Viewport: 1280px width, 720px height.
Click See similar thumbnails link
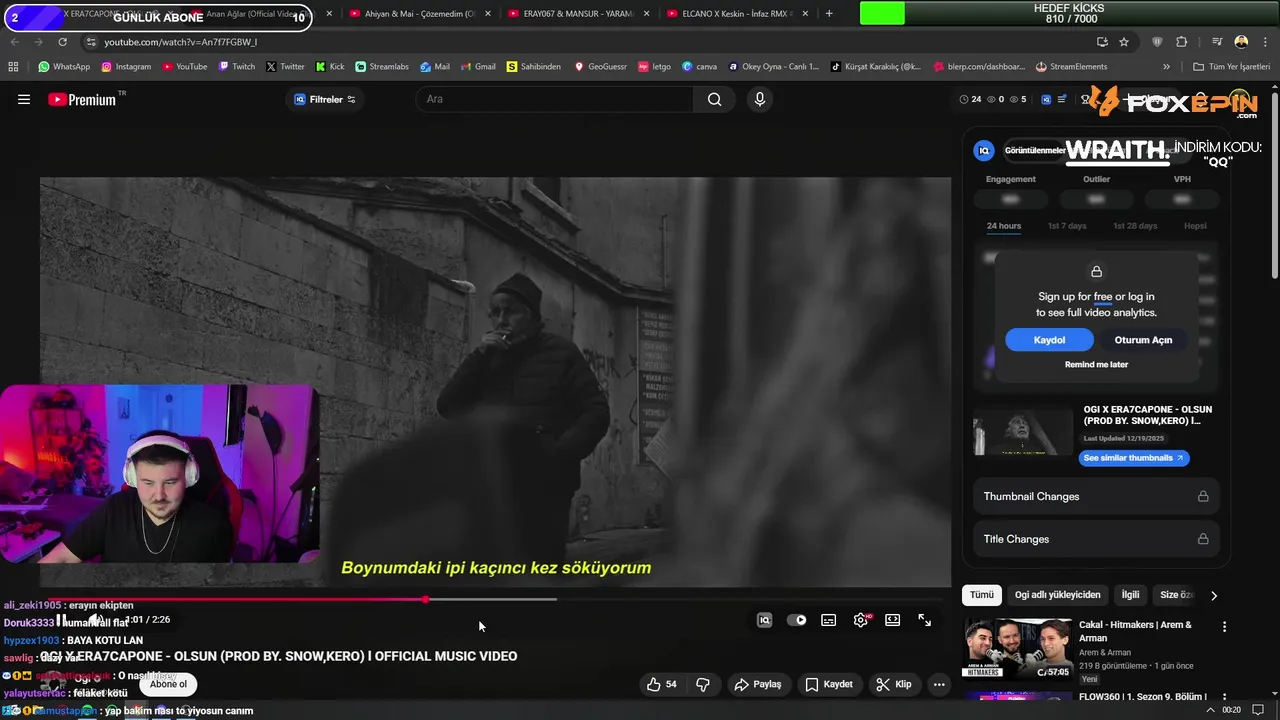tap(1134, 458)
